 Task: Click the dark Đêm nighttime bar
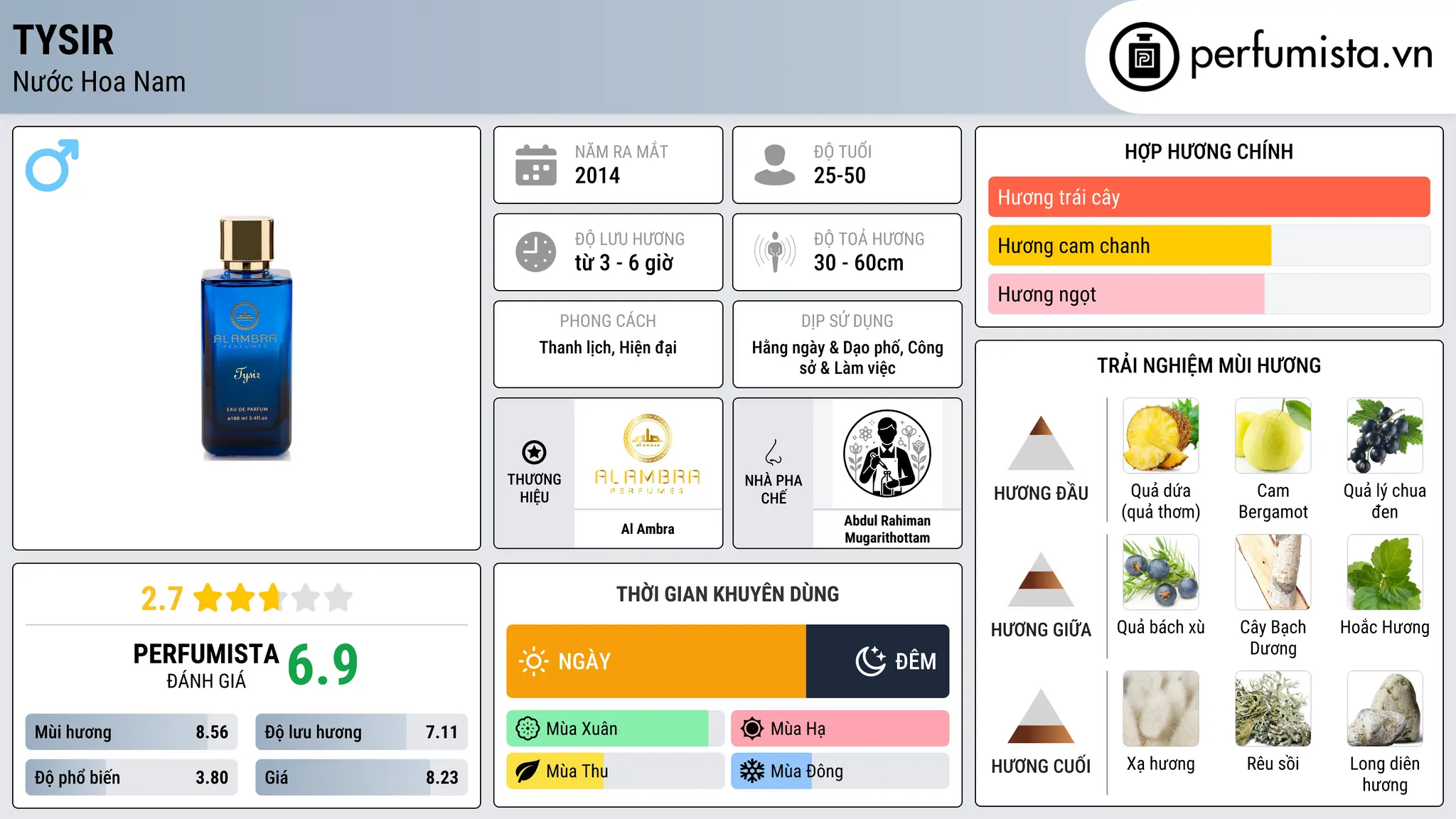coord(877,661)
